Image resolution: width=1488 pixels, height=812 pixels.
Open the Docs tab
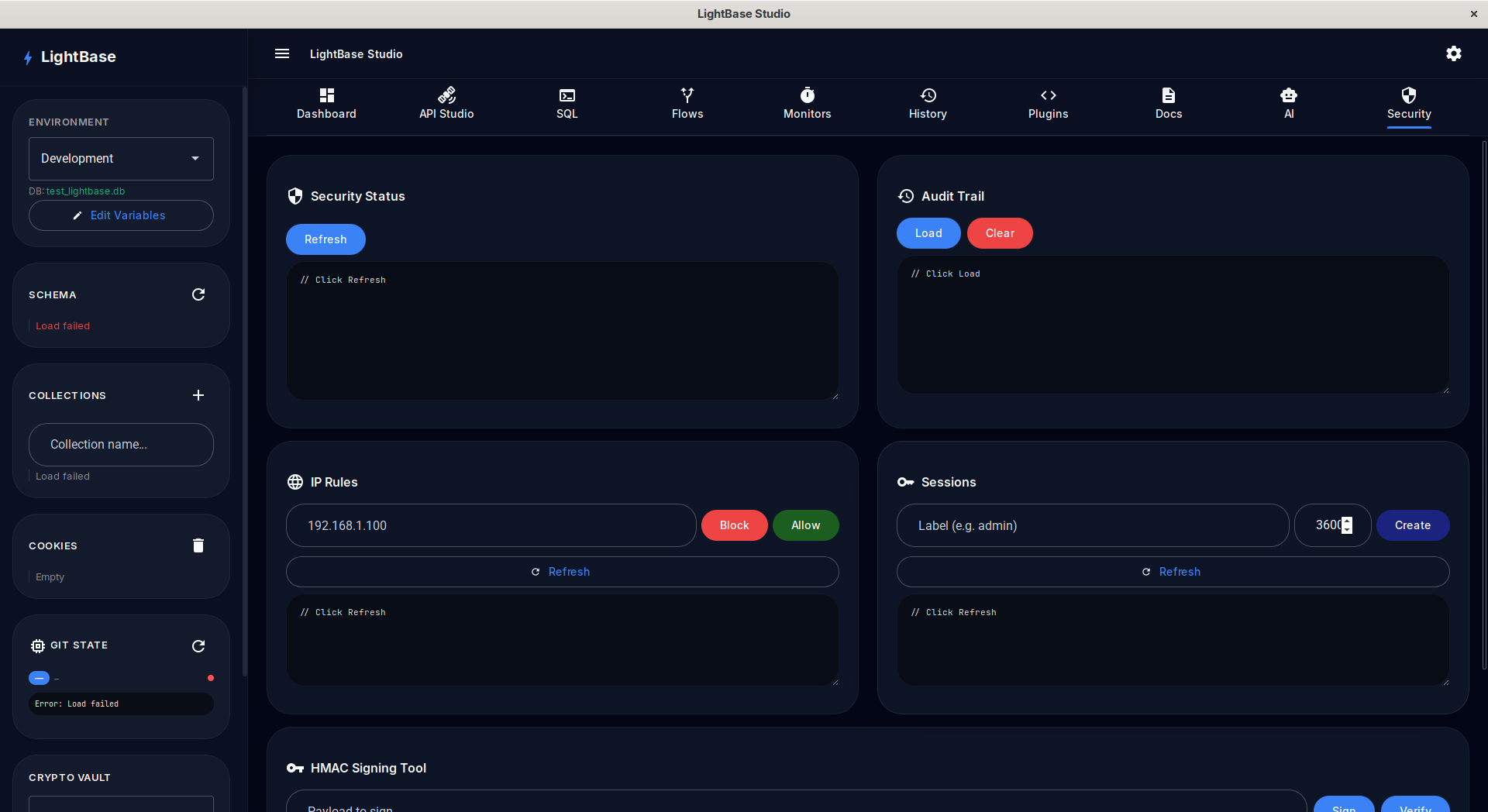(1169, 104)
